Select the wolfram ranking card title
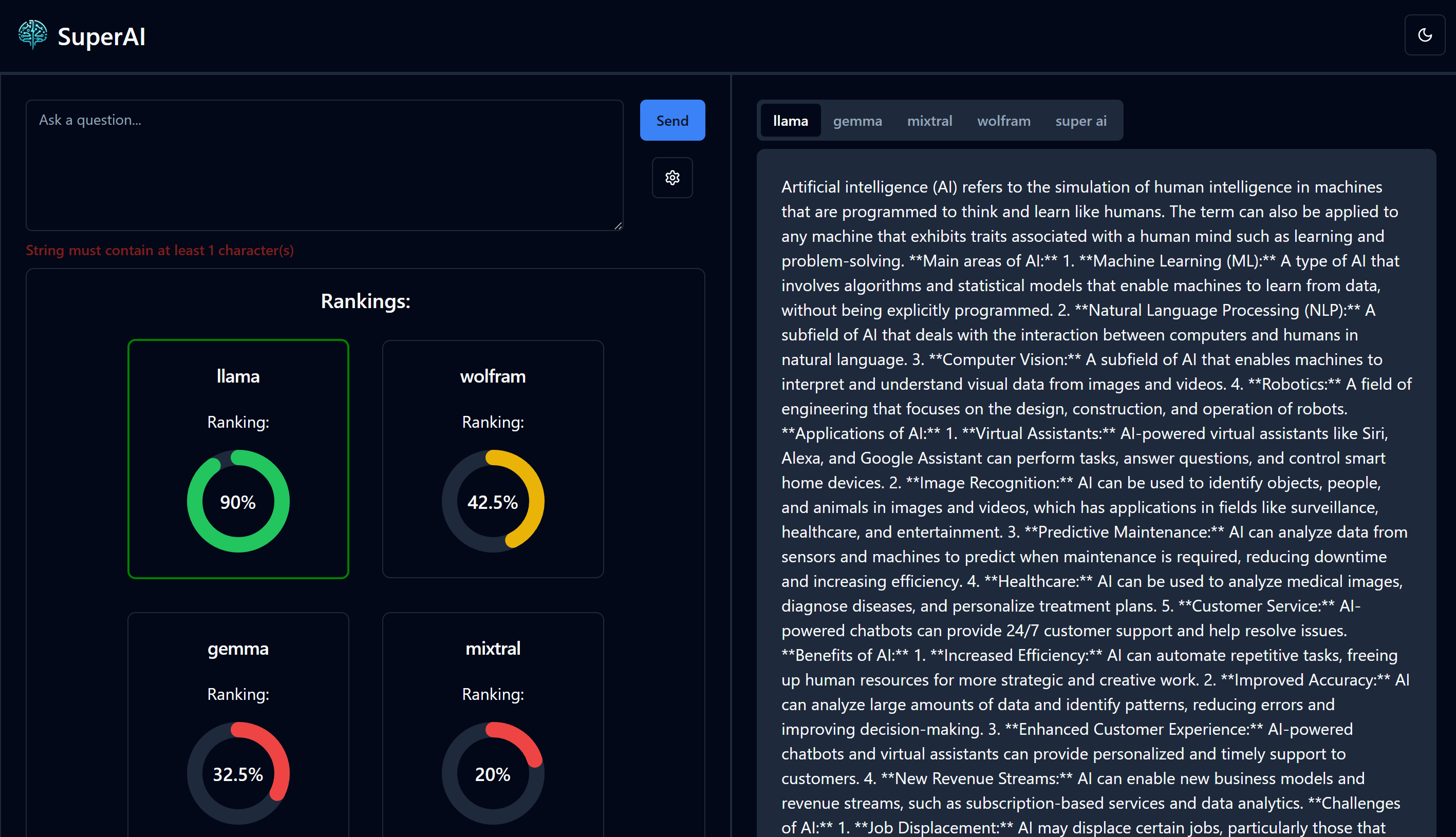The image size is (1456, 837). click(493, 376)
